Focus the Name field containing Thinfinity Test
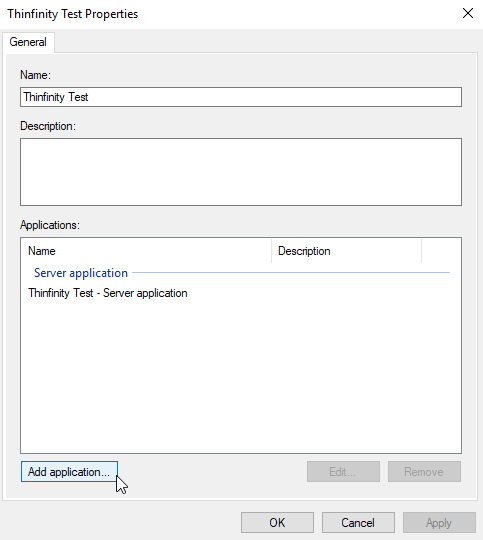The image size is (483, 540). click(241, 97)
